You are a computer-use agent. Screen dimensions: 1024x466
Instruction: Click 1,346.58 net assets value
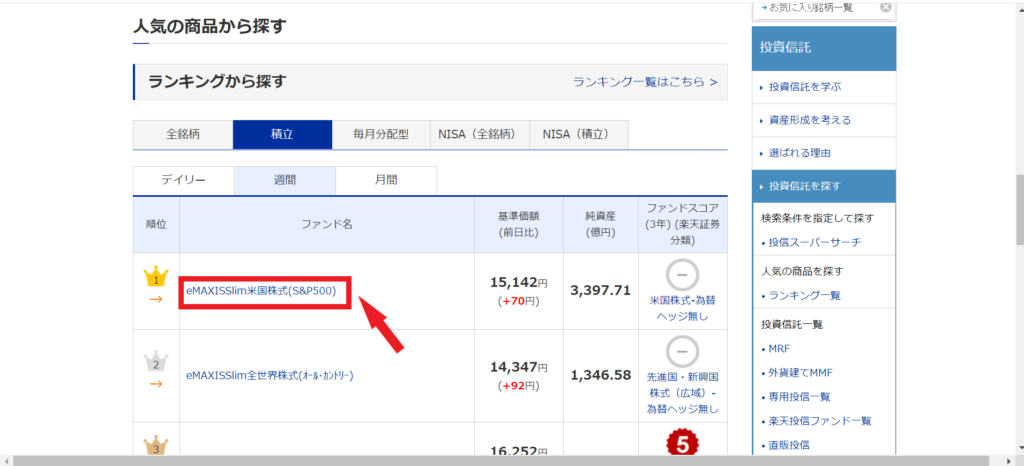click(x=601, y=375)
